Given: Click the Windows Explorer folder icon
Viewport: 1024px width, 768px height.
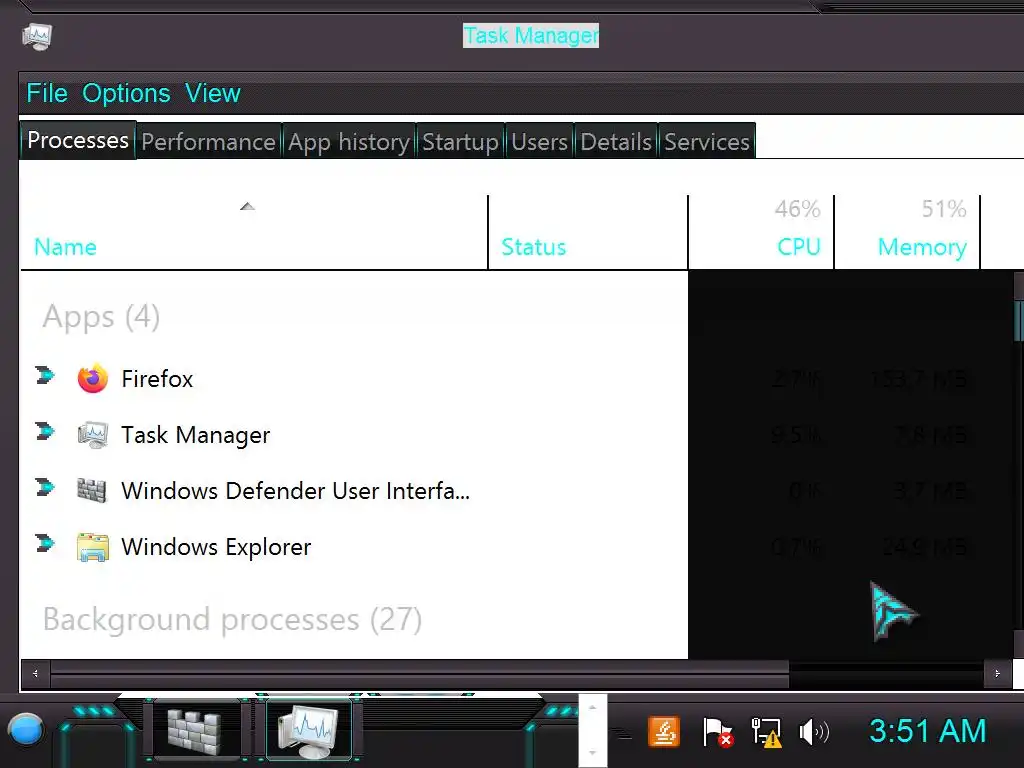Looking at the screenshot, I should 92,547.
